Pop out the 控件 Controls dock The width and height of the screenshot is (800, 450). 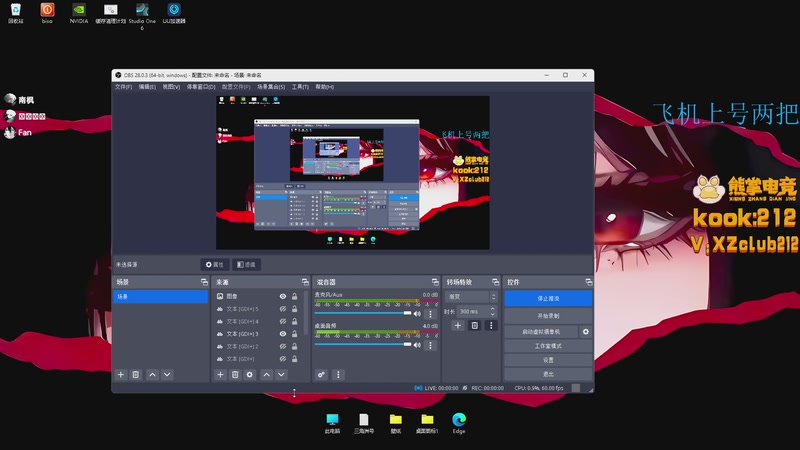(589, 282)
